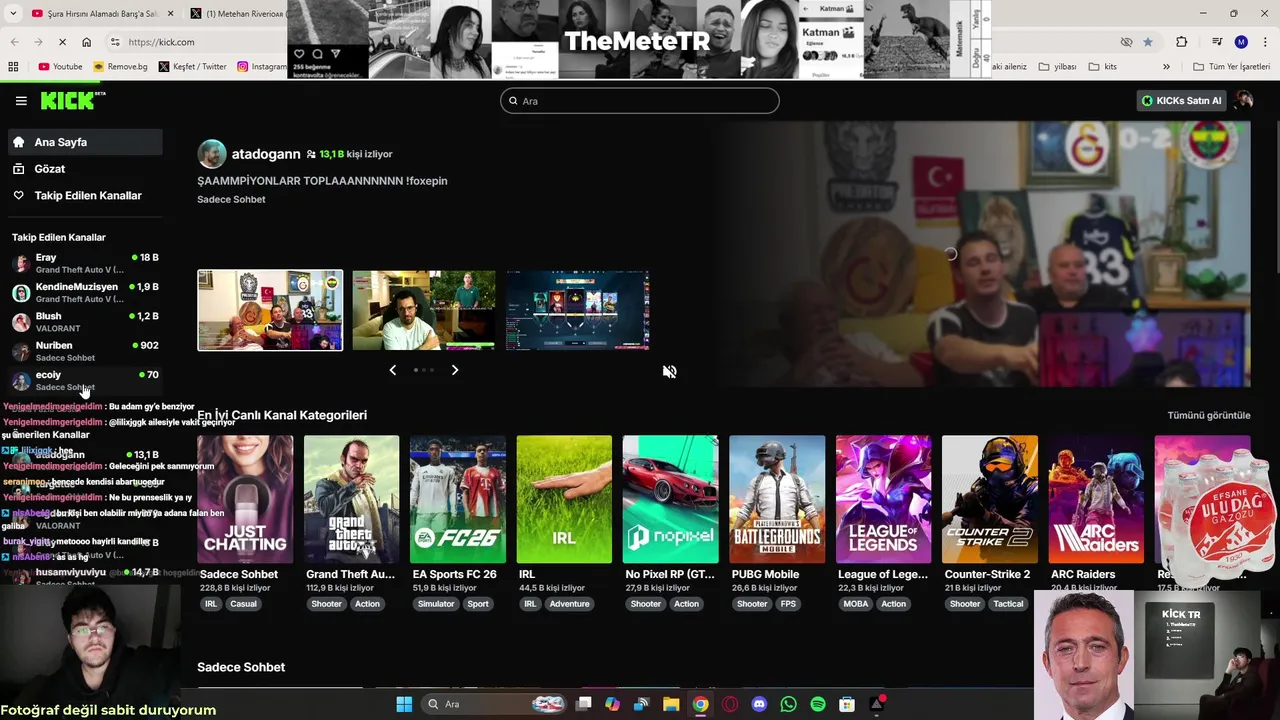
Task: Open Discord from the taskbar
Action: point(759,704)
